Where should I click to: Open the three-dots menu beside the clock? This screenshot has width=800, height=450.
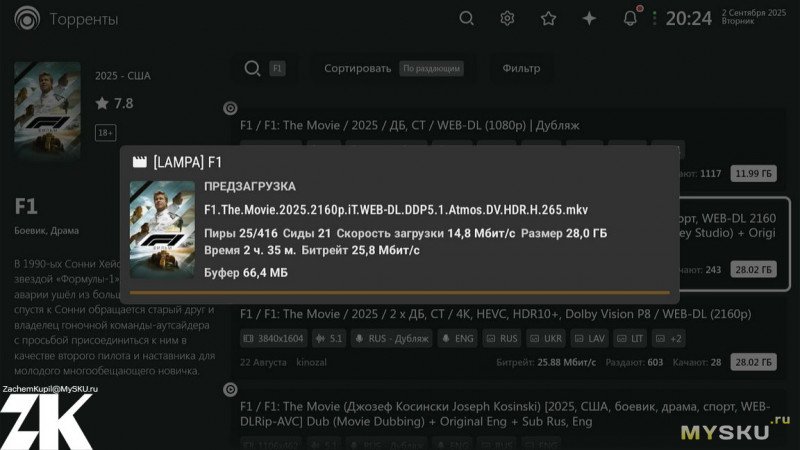coord(655,18)
